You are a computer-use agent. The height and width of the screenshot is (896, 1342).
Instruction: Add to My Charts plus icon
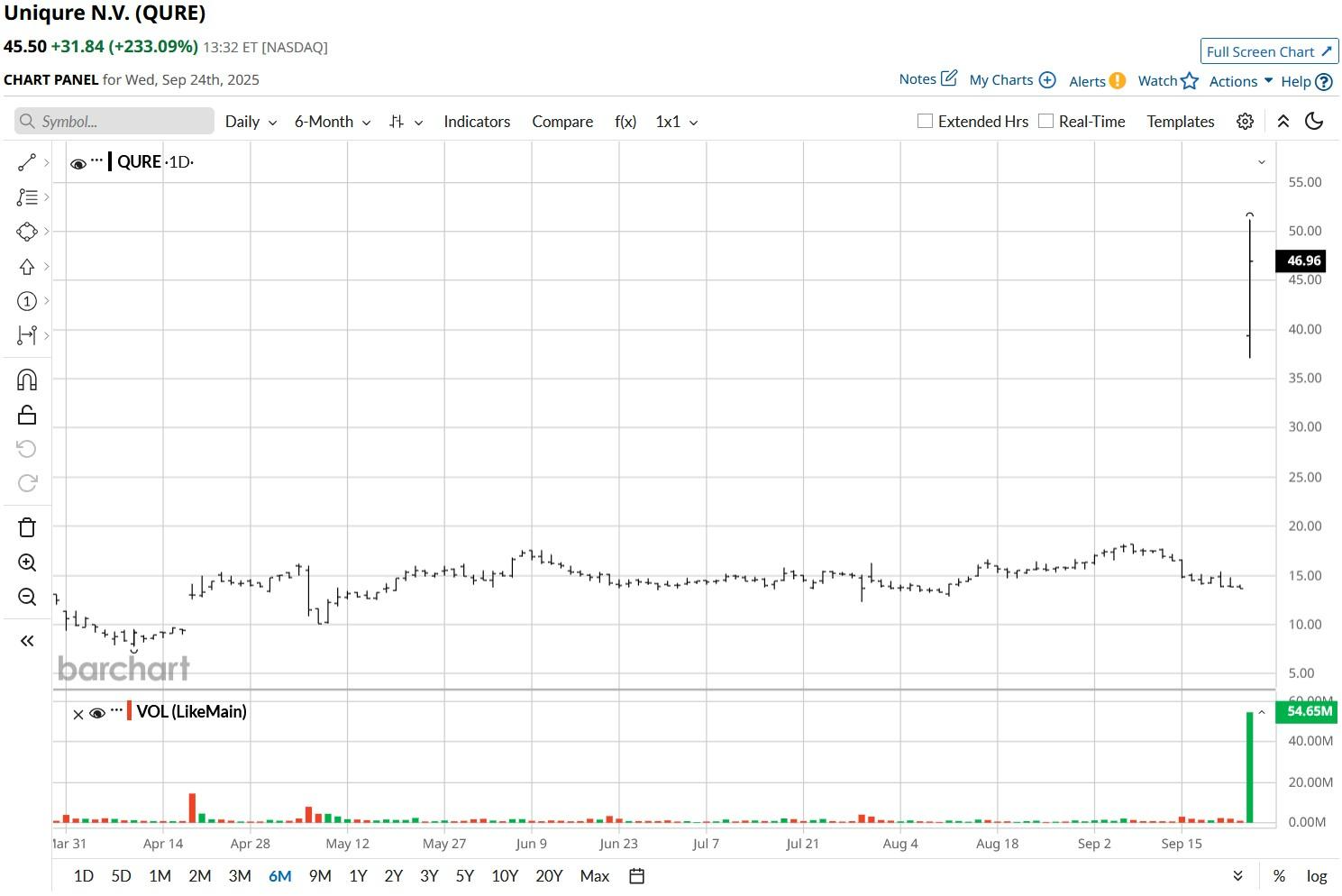(x=1047, y=80)
